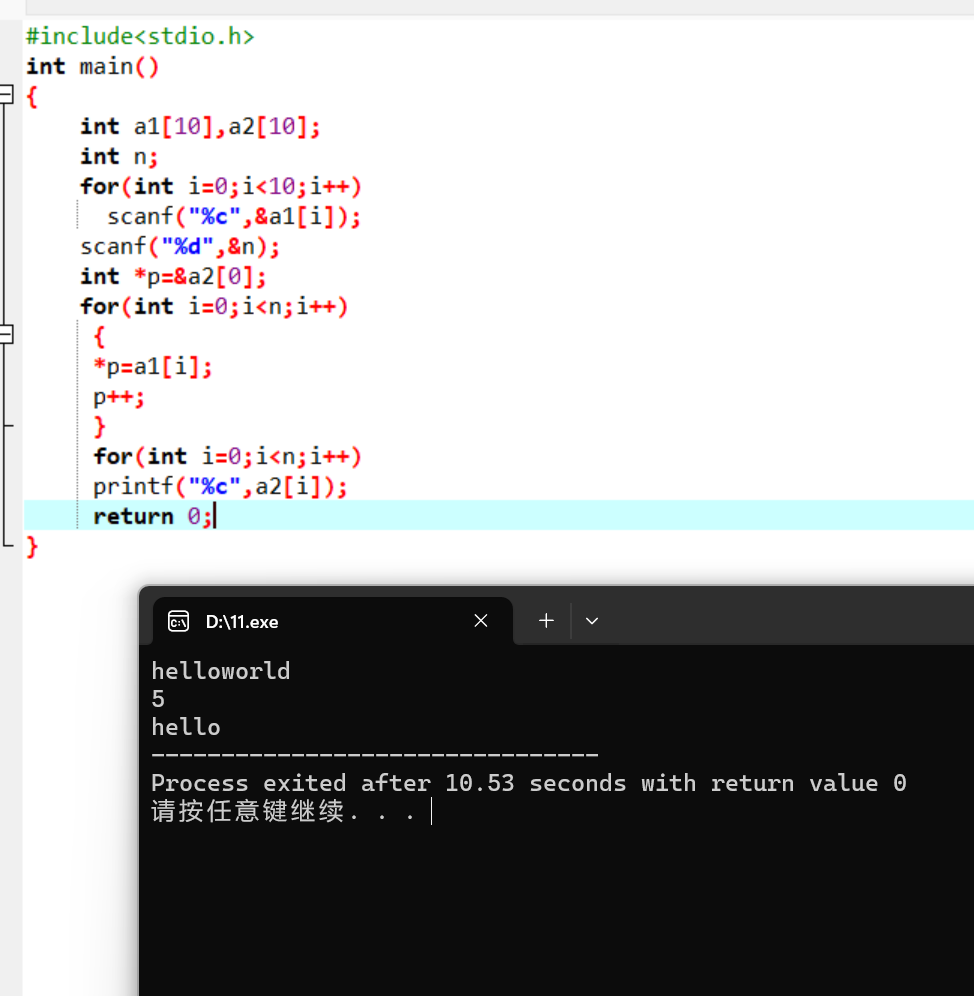Click the scanf("%c",&a1[i]) line
The width and height of the screenshot is (974, 996).
coord(234,217)
